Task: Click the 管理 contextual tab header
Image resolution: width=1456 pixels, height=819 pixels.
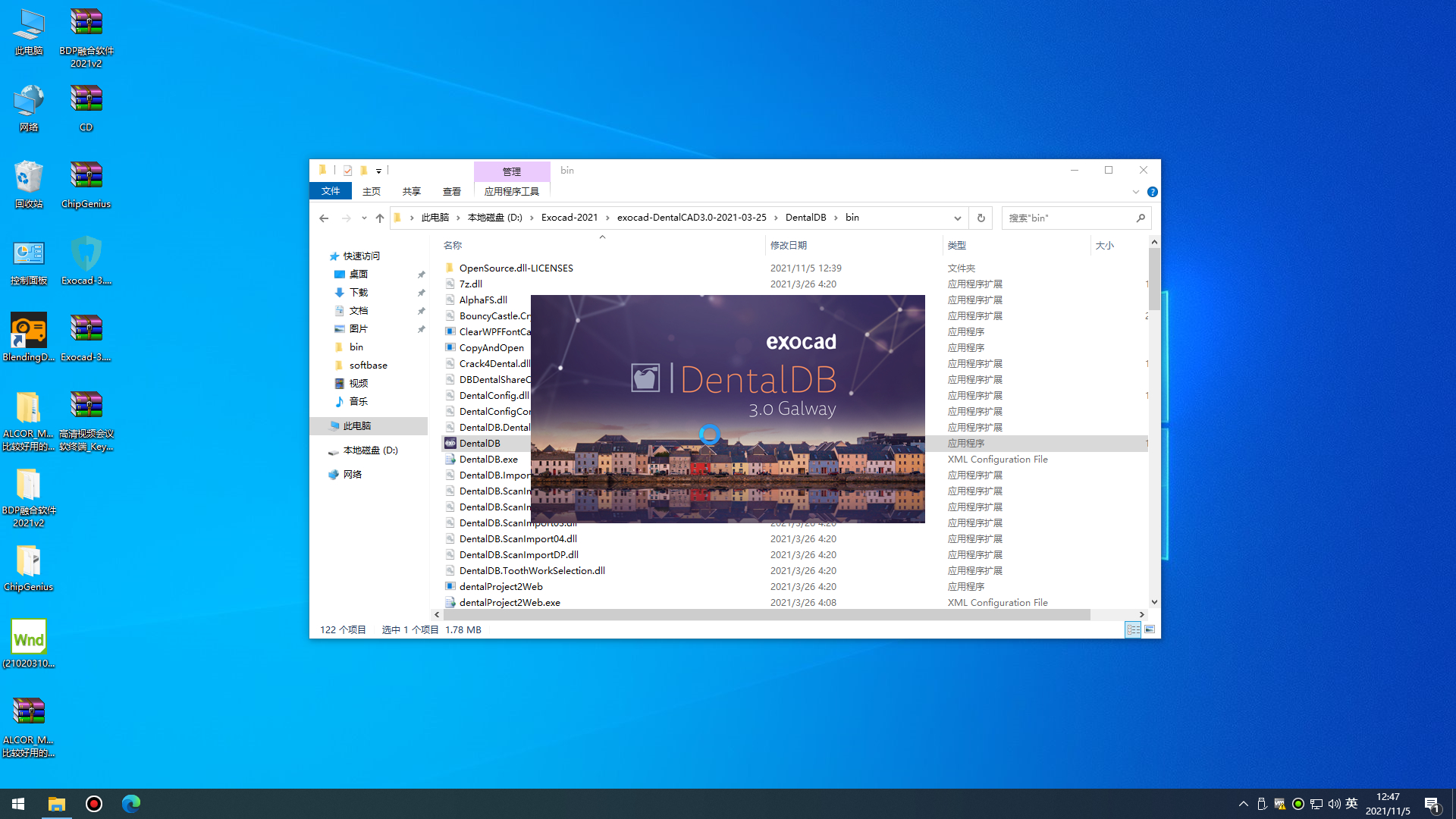Action: 512,171
